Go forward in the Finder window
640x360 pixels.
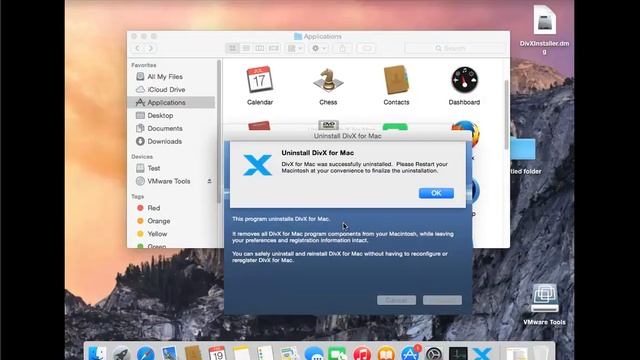pyautogui.click(x=151, y=48)
